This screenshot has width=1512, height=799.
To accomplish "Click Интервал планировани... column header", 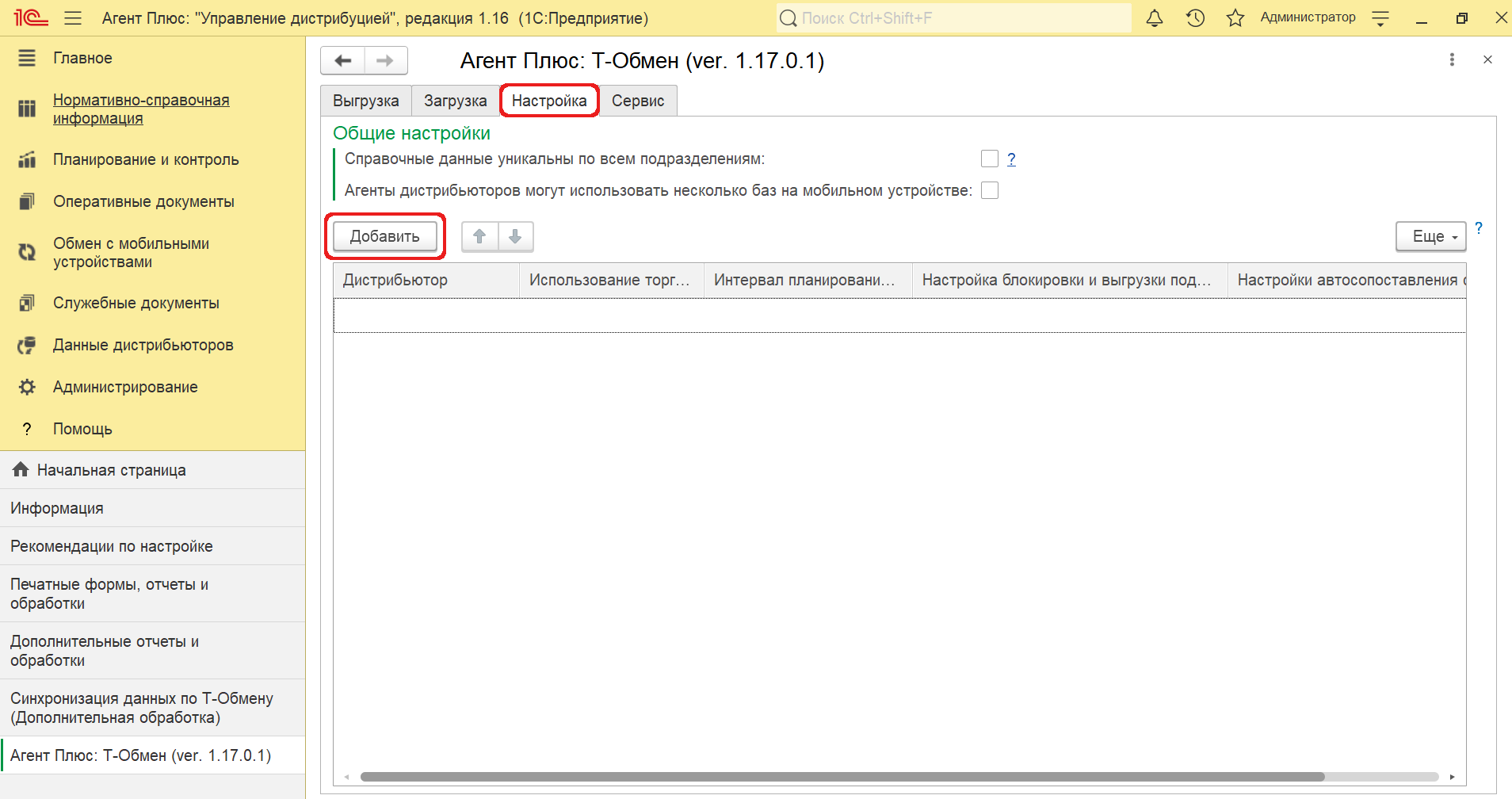I will [x=808, y=280].
